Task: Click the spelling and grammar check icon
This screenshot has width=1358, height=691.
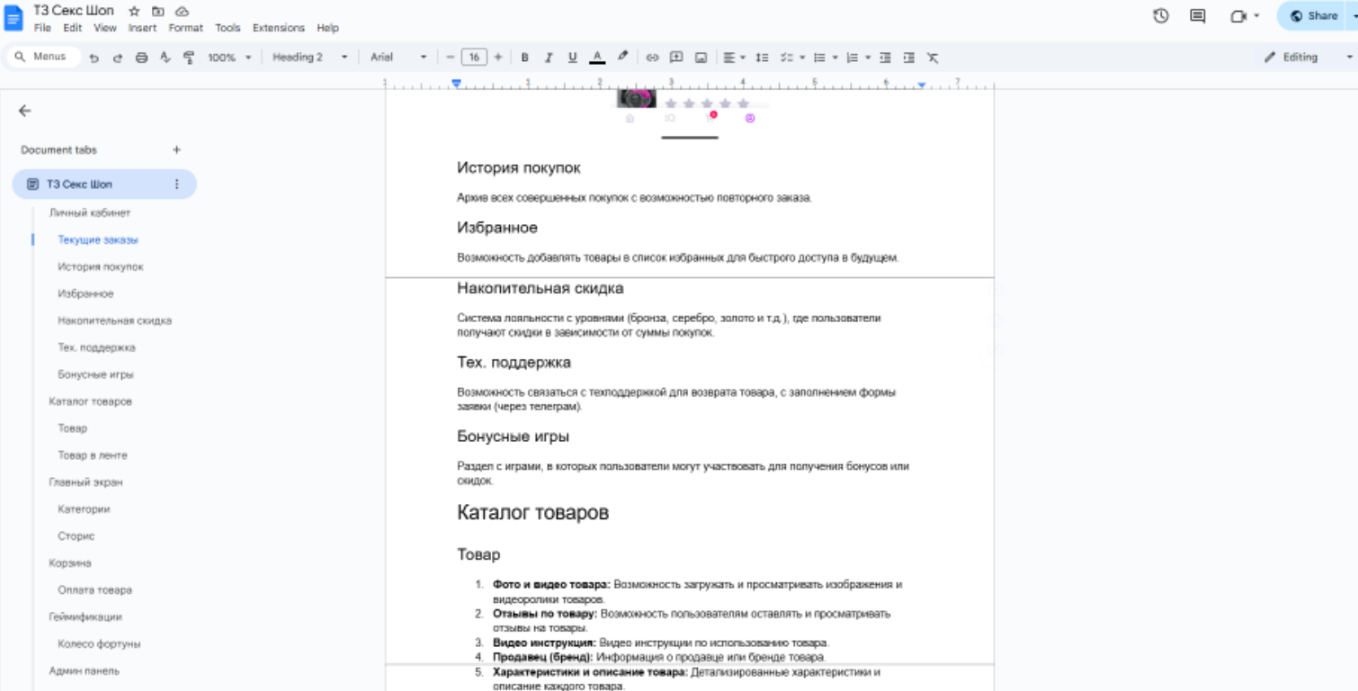Action: coord(165,58)
